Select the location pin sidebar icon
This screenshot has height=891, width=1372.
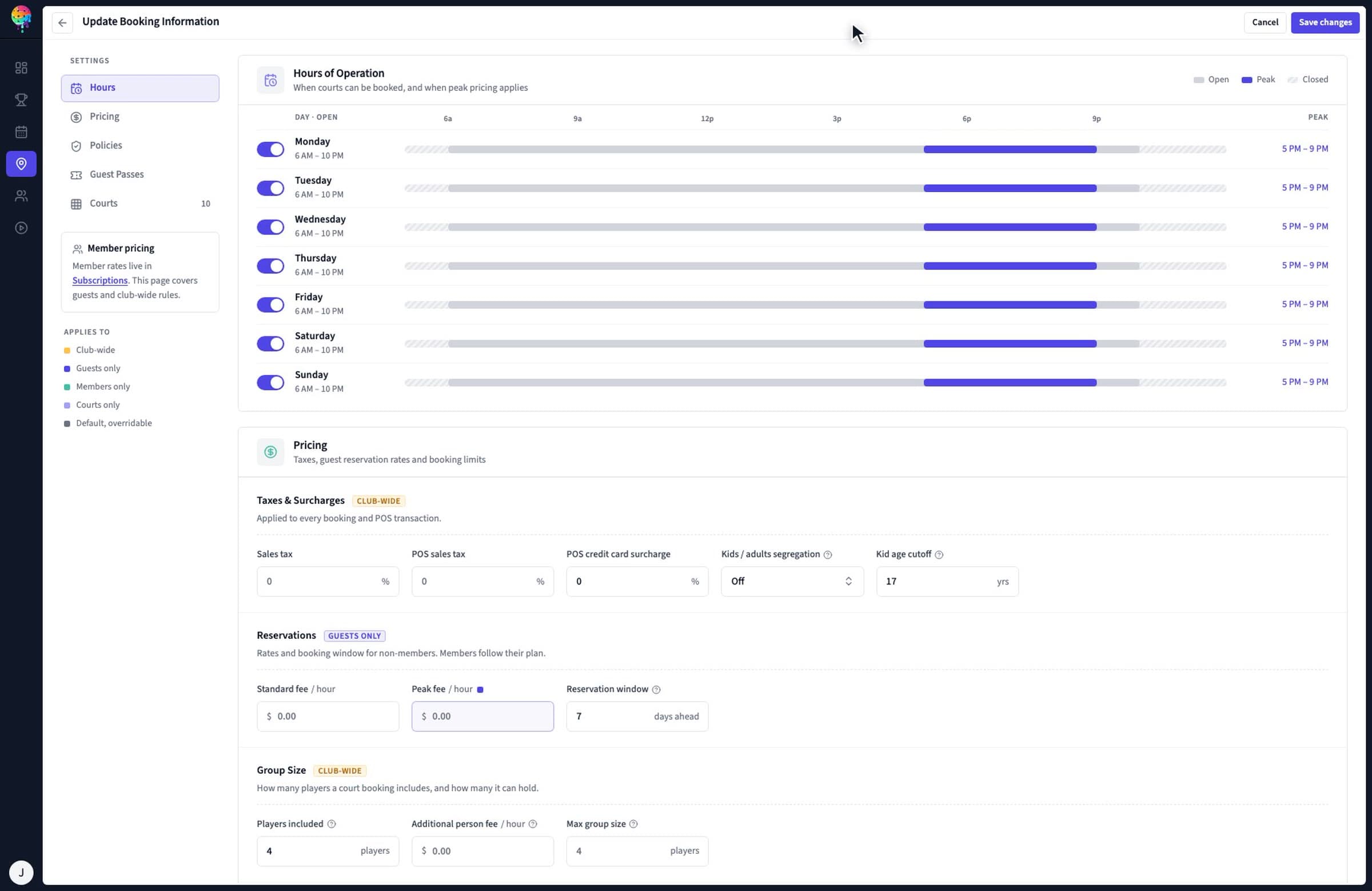pyautogui.click(x=21, y=164)
